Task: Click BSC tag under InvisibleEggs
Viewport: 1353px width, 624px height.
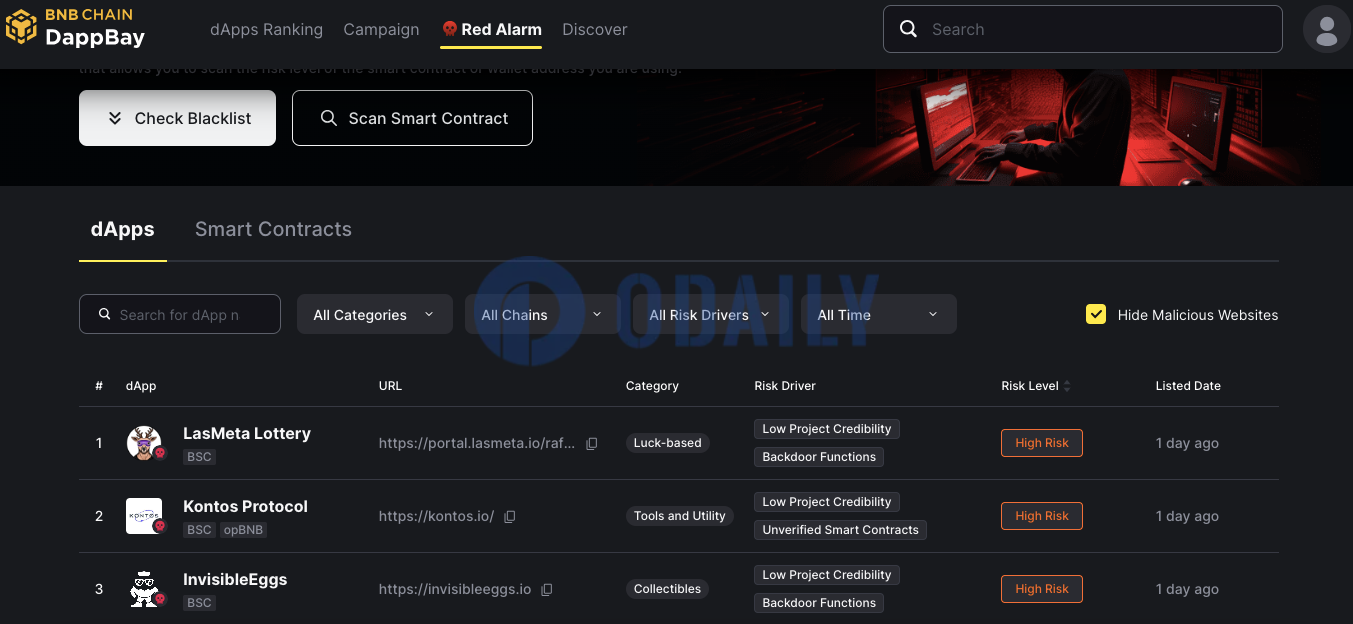Action: [x=200, y=603]
